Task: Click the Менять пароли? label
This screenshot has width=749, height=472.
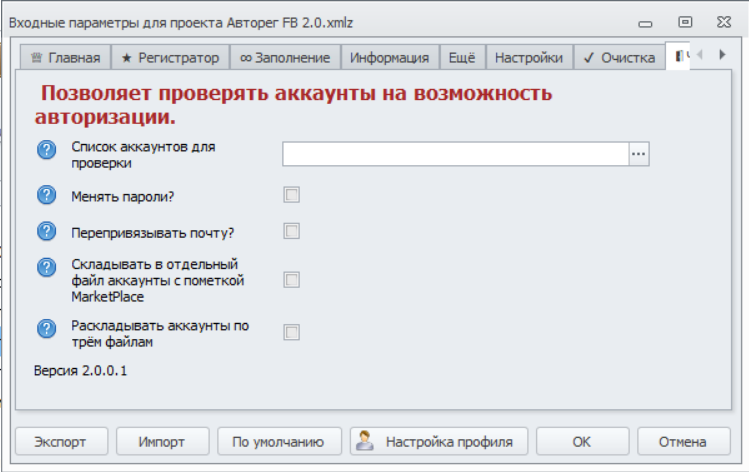Action: (123, 197)
